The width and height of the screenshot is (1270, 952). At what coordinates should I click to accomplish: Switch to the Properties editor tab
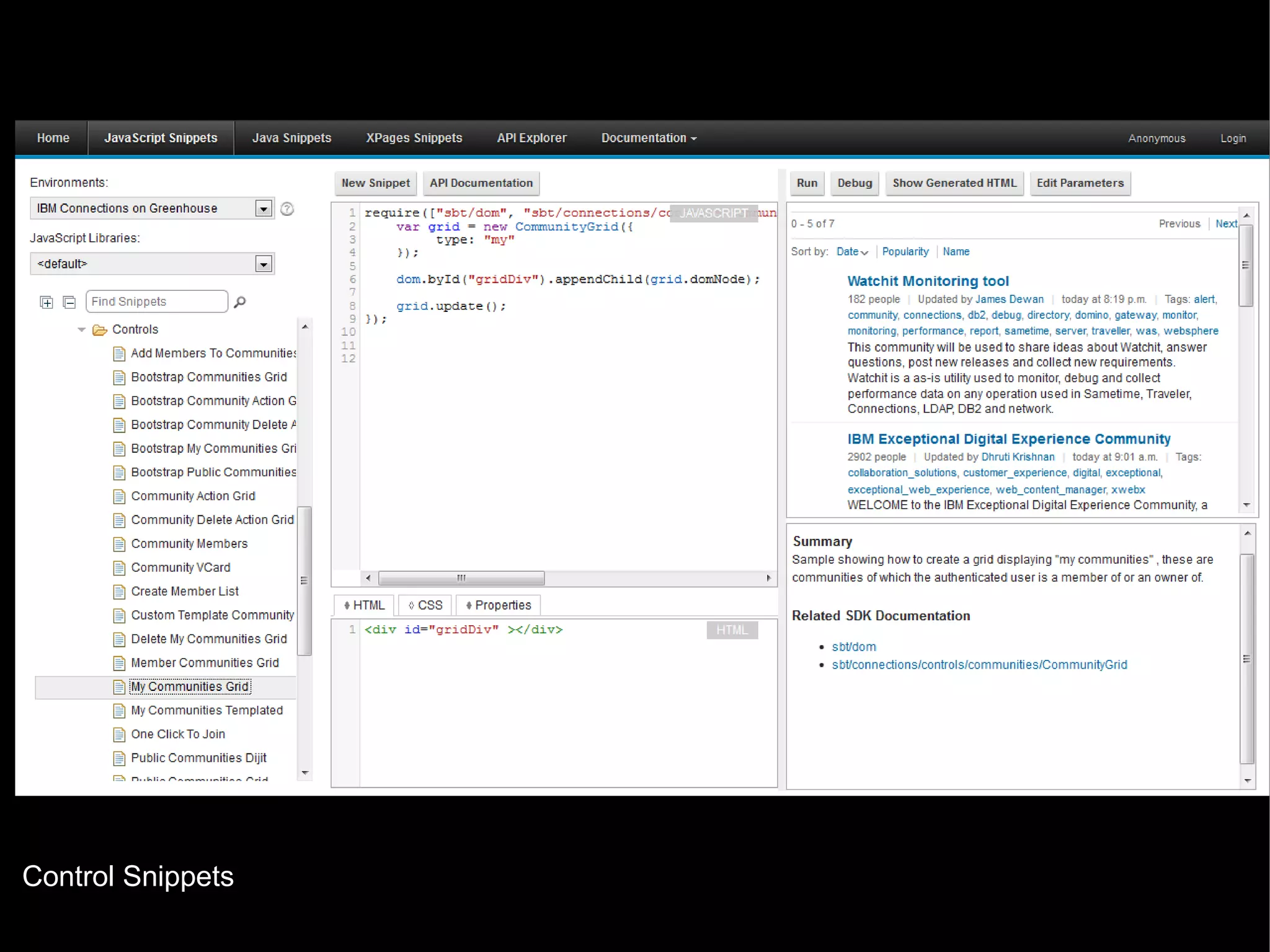[x=499, y=605]
